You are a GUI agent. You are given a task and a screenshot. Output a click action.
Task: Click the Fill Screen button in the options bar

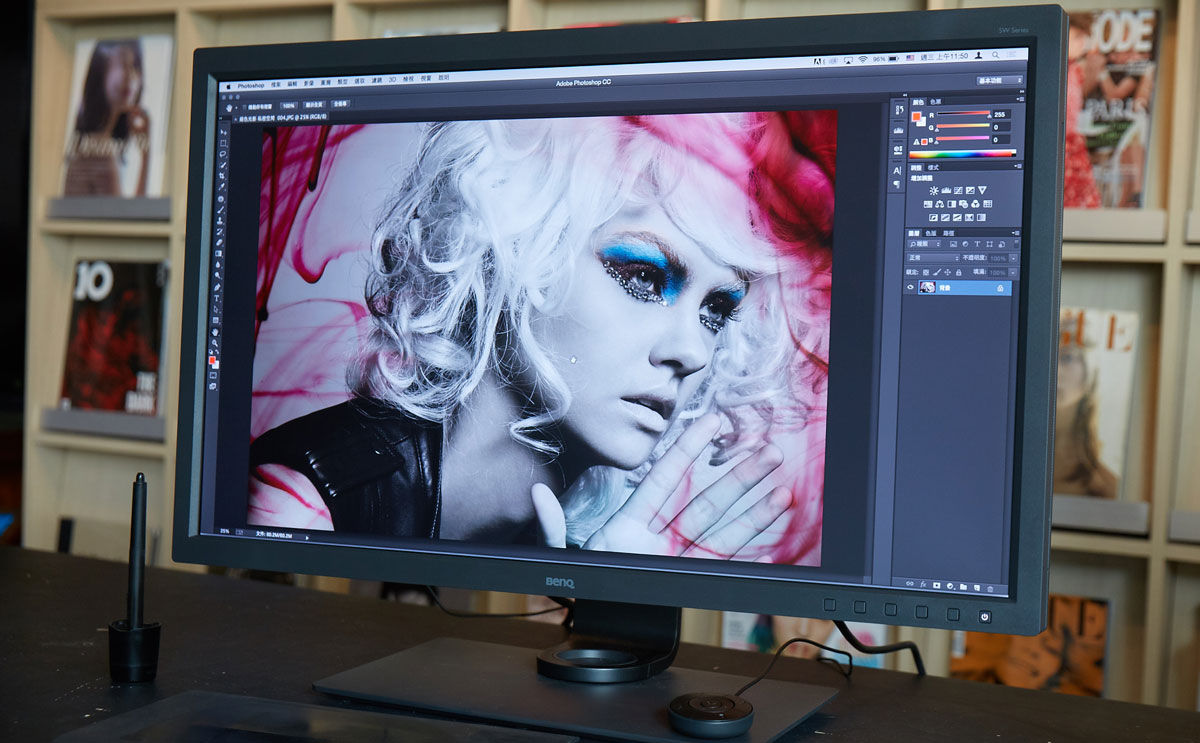tap(341, 104)
